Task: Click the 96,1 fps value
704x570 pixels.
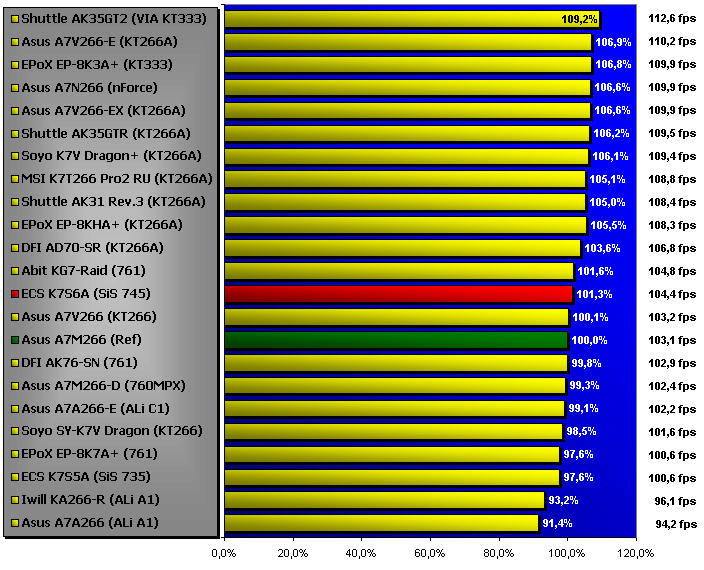Action: point(675,501)
